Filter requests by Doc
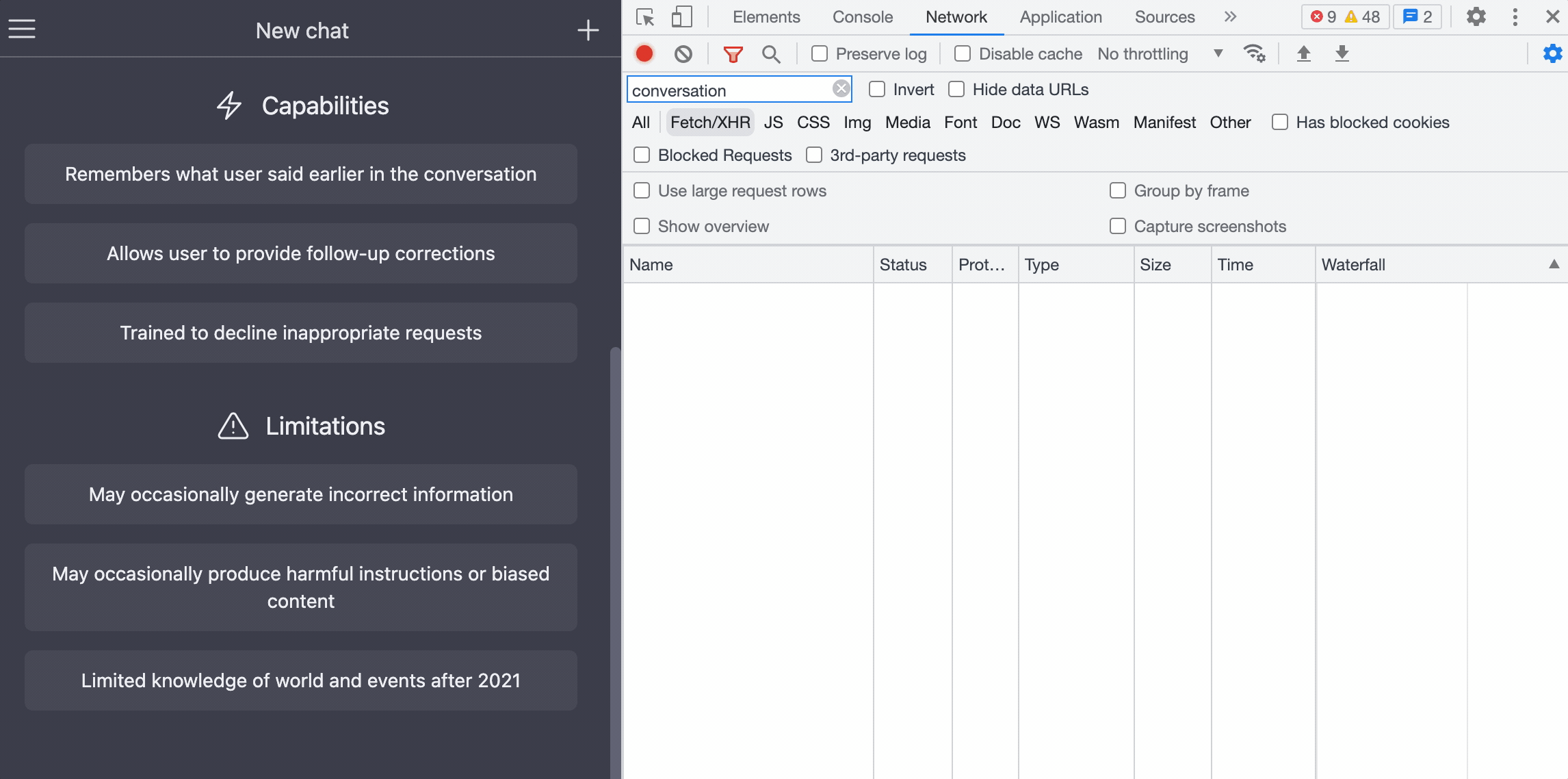The image size is (1568, 779). [1006, 123]
